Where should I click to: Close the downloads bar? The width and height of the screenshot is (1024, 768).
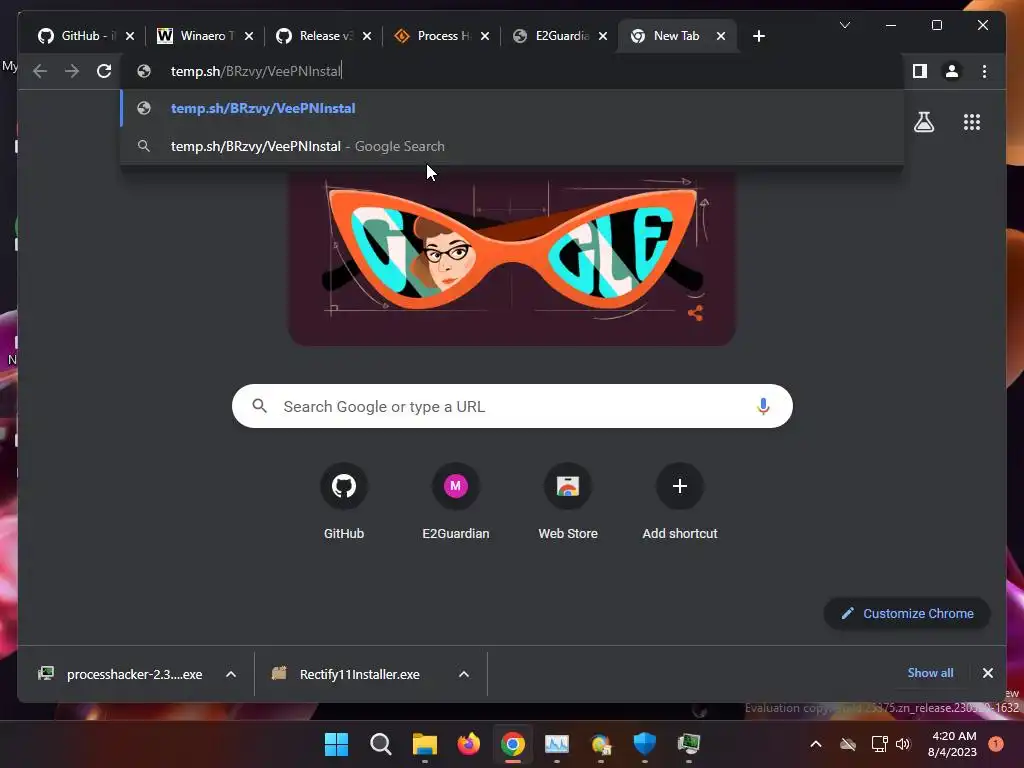pyautogui.click(x=987, y=673)
